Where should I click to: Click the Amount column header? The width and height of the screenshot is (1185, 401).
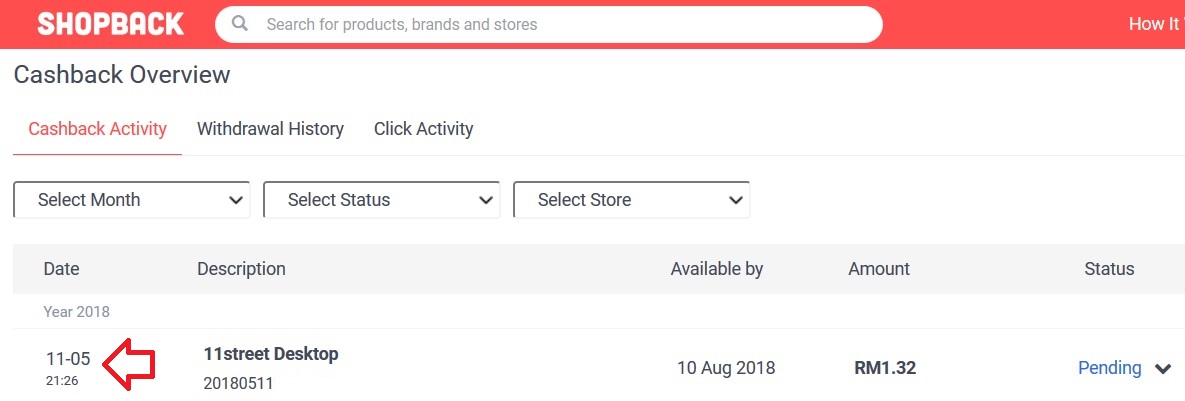pos(878,269)
